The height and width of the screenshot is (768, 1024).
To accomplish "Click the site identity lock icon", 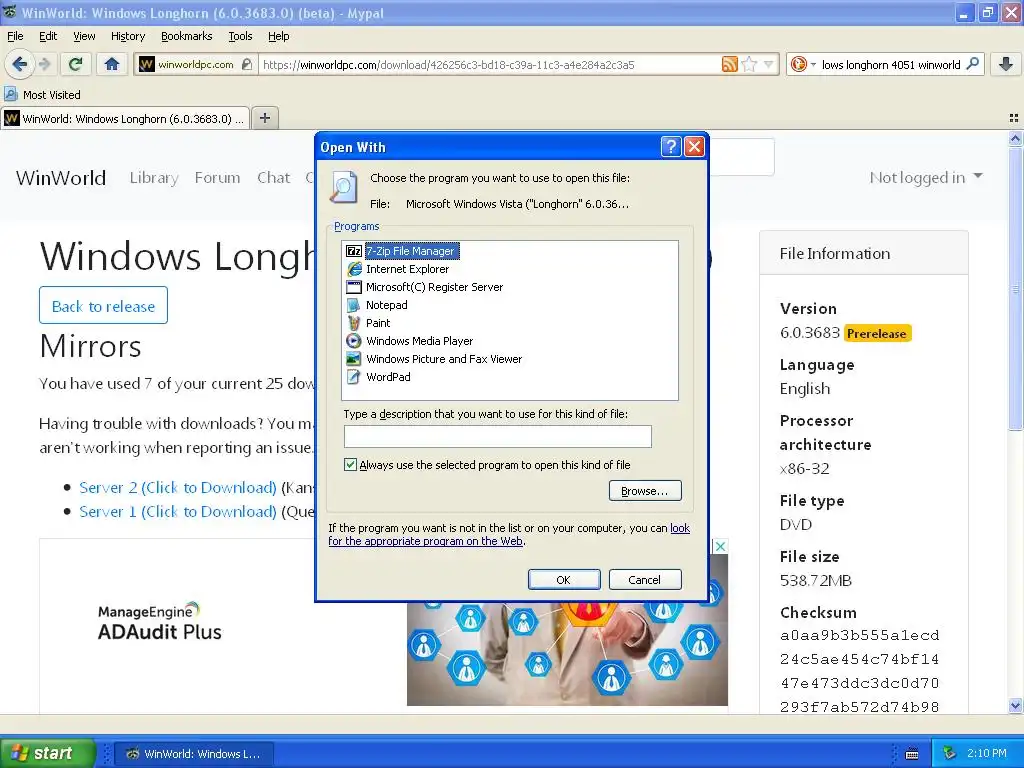I will point(246,64).
